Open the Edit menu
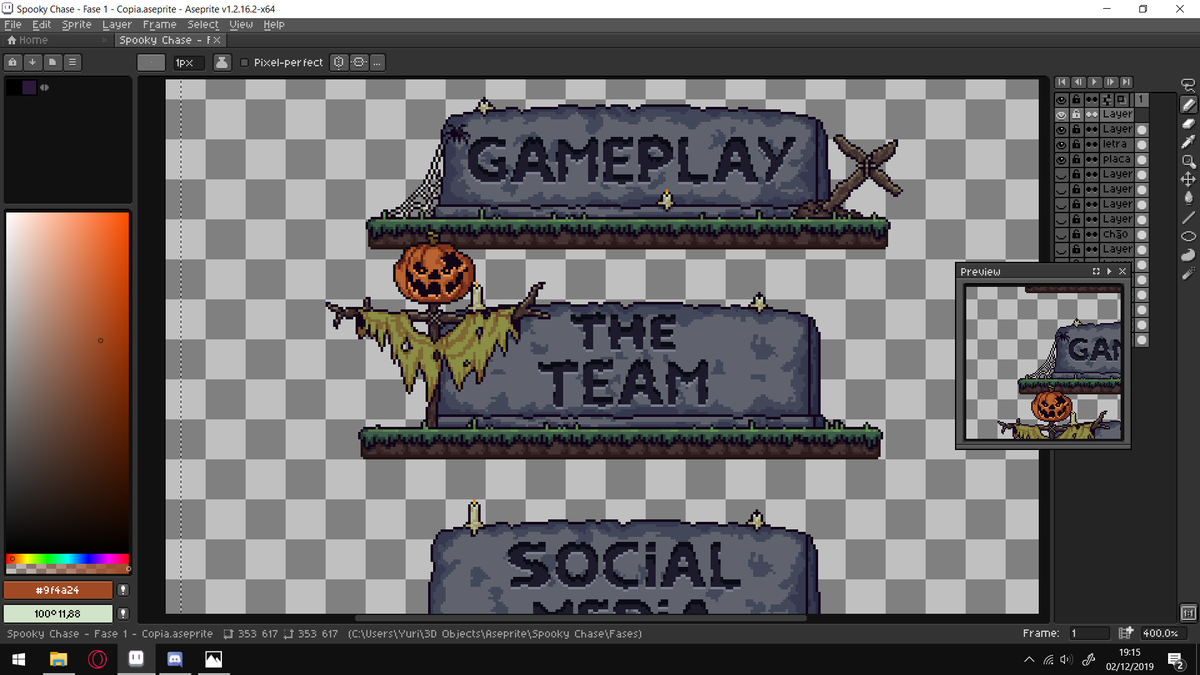The width and height of the screenshot is (1200, 675). [x=41, y=24]
